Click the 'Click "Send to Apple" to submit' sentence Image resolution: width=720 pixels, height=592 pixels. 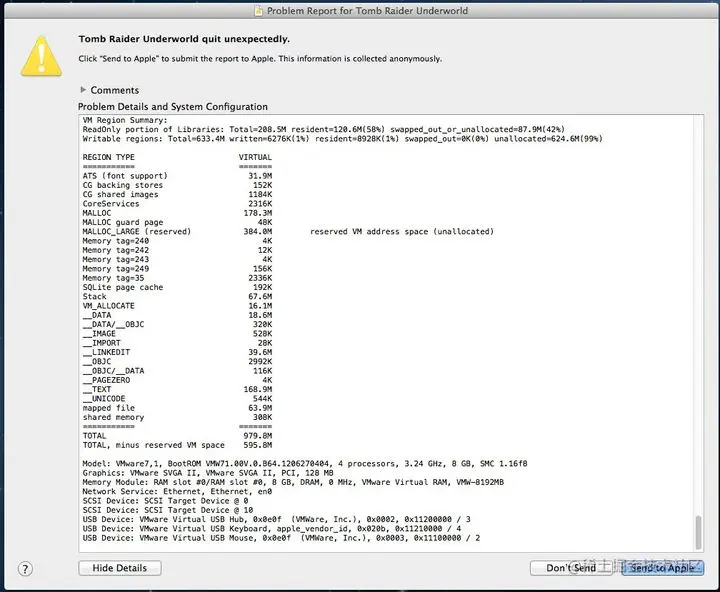click(260, 59)
